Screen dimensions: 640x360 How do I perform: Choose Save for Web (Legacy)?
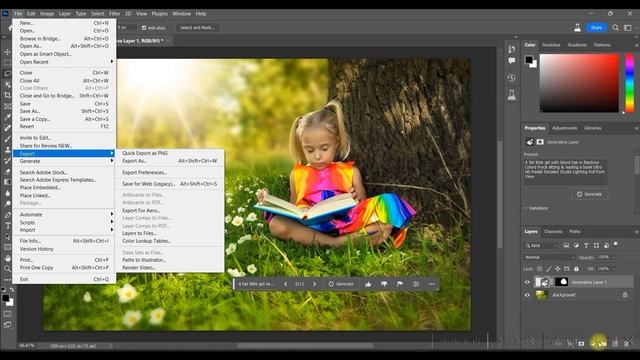click(170, 184)
